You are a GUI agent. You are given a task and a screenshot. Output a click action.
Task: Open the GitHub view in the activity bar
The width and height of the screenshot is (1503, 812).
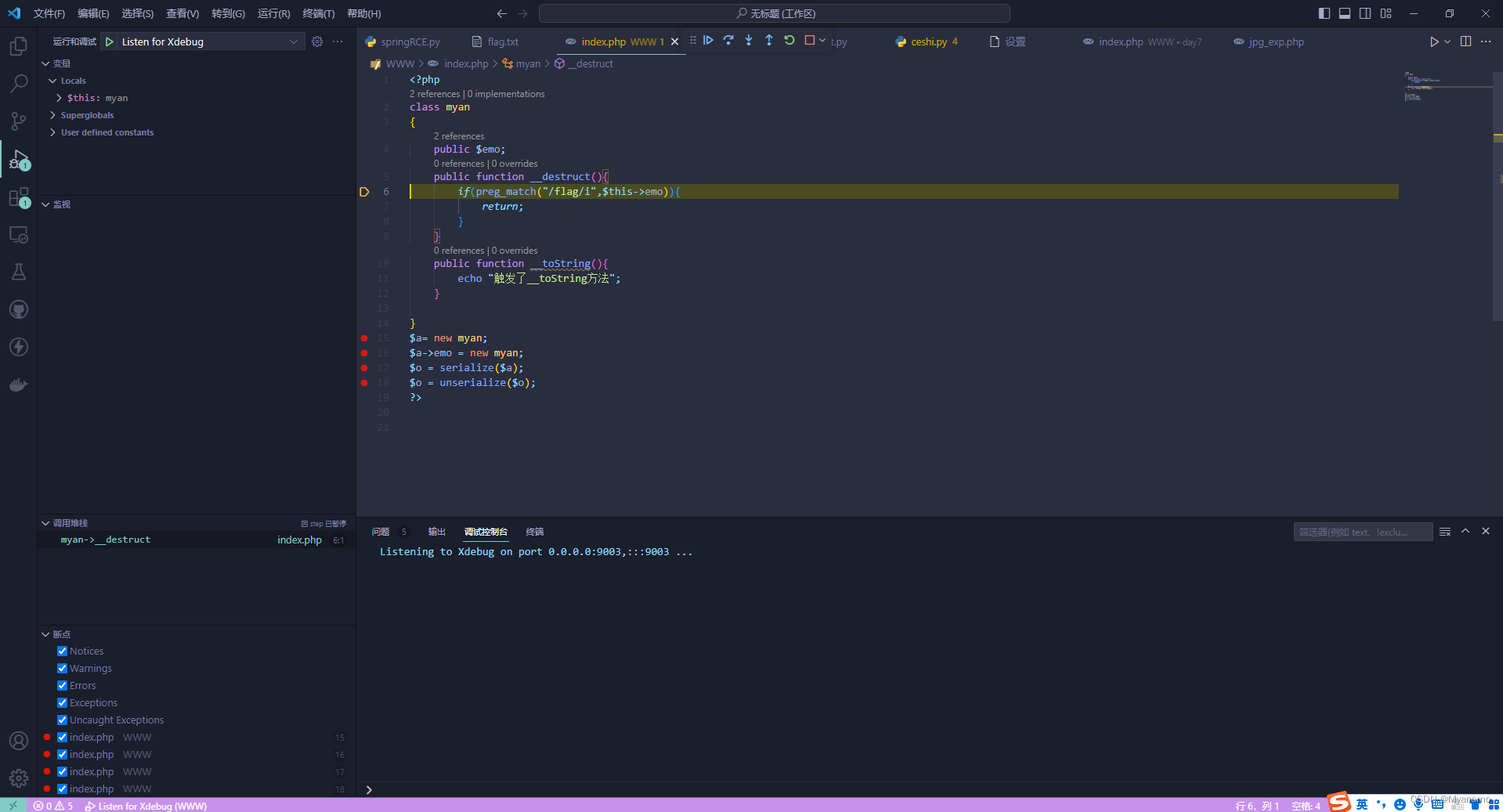(19, 309)
